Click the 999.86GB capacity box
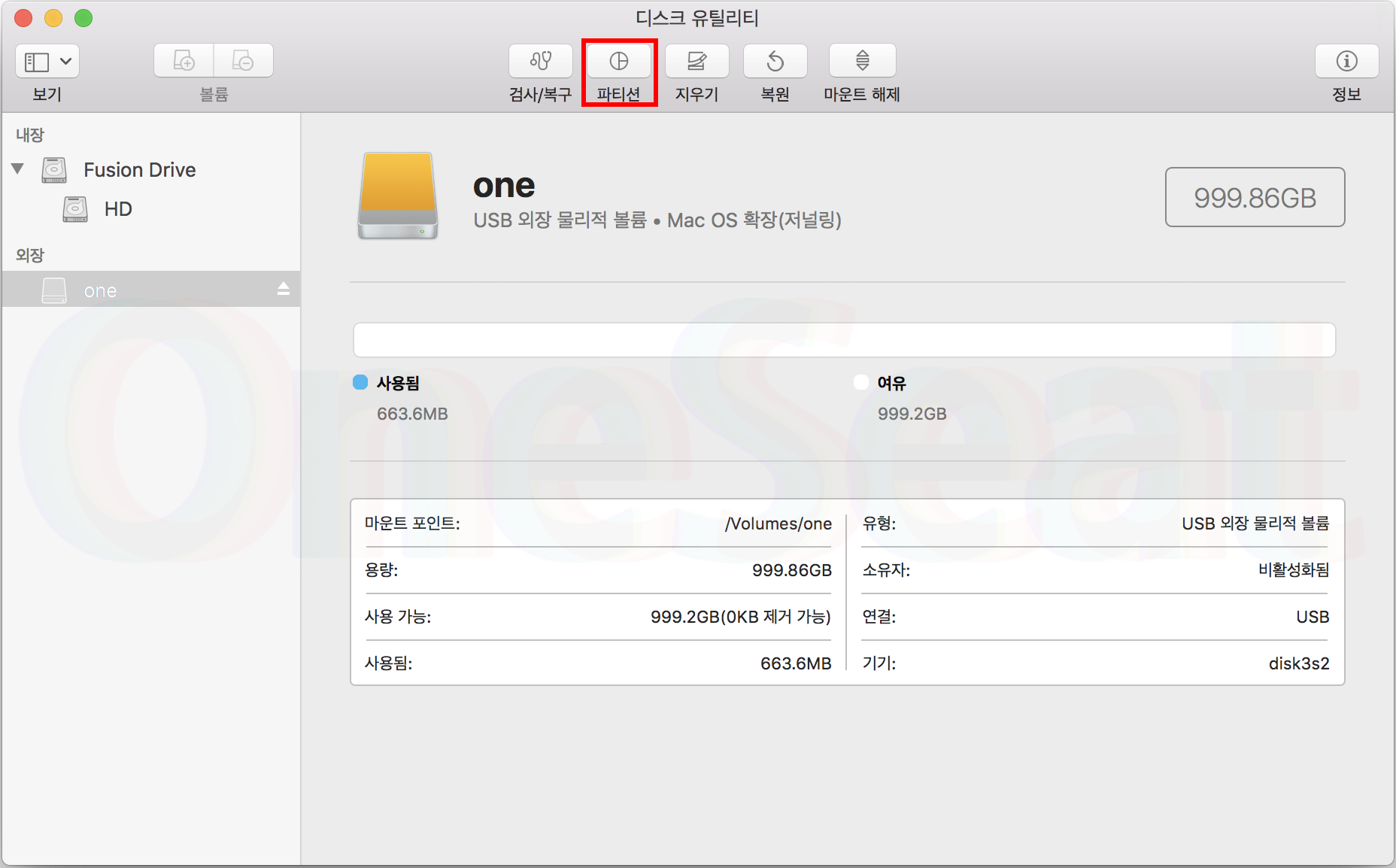The image size is (1396, 868). click(x=1255, y=197)
